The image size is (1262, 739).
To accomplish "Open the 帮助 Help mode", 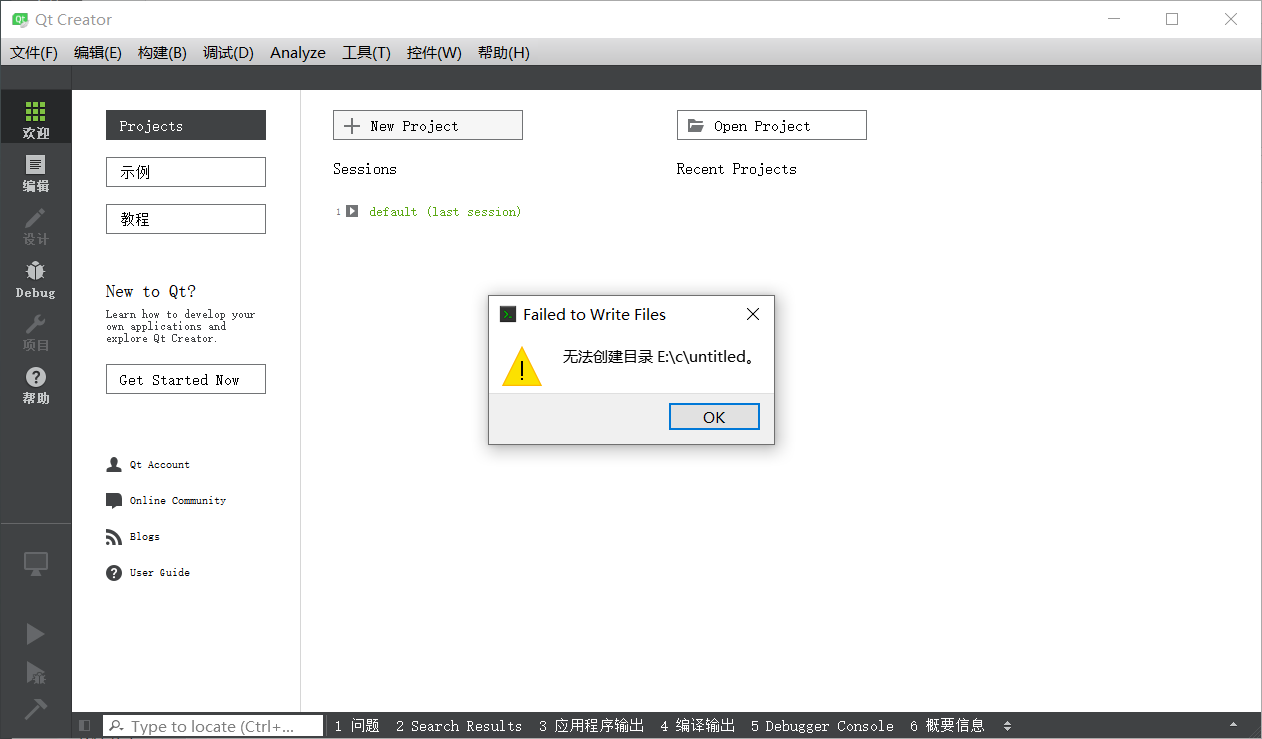I will tap(36, 384).
